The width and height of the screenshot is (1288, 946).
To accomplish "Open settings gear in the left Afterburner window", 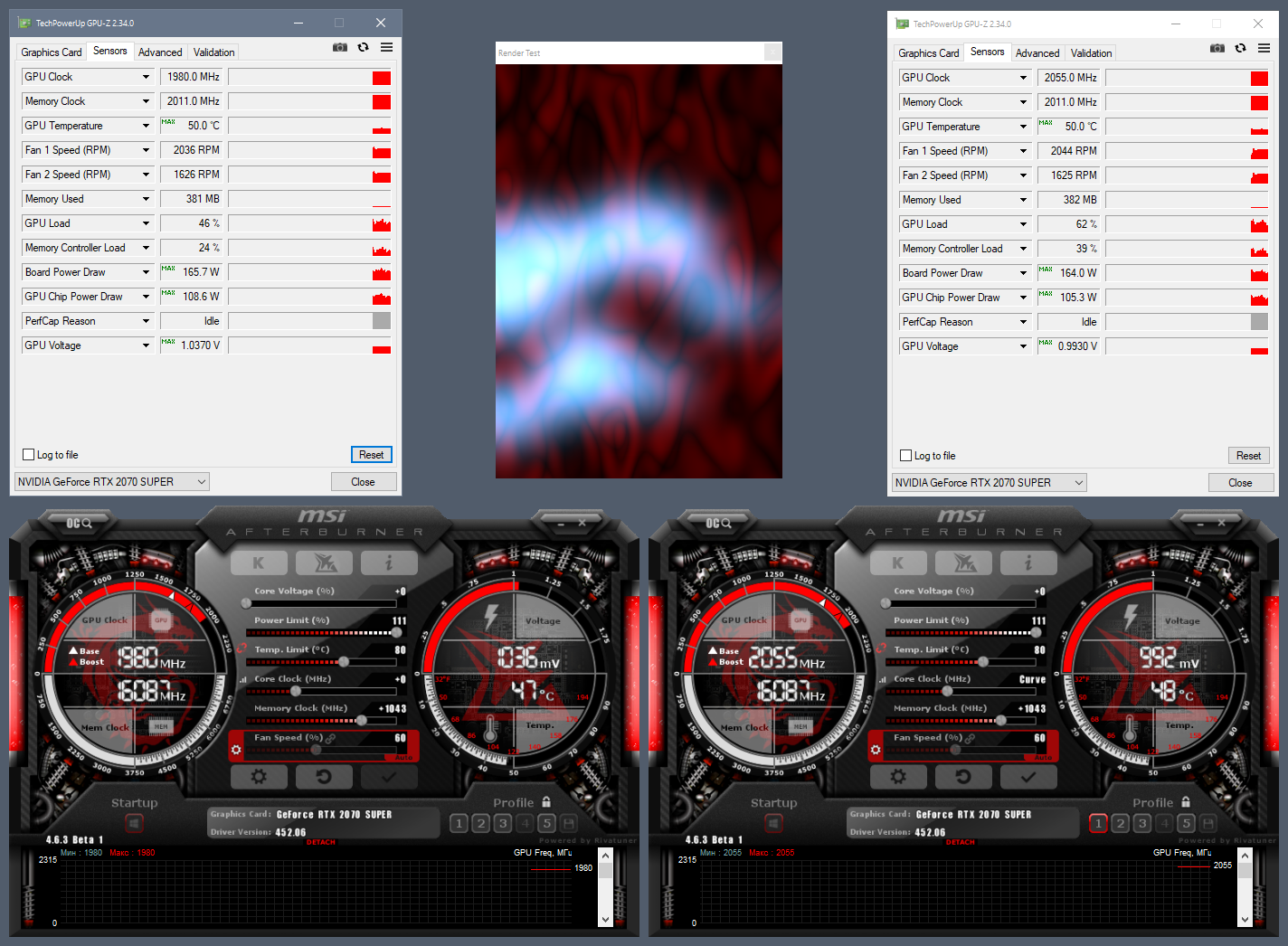I will pos(259,776).
